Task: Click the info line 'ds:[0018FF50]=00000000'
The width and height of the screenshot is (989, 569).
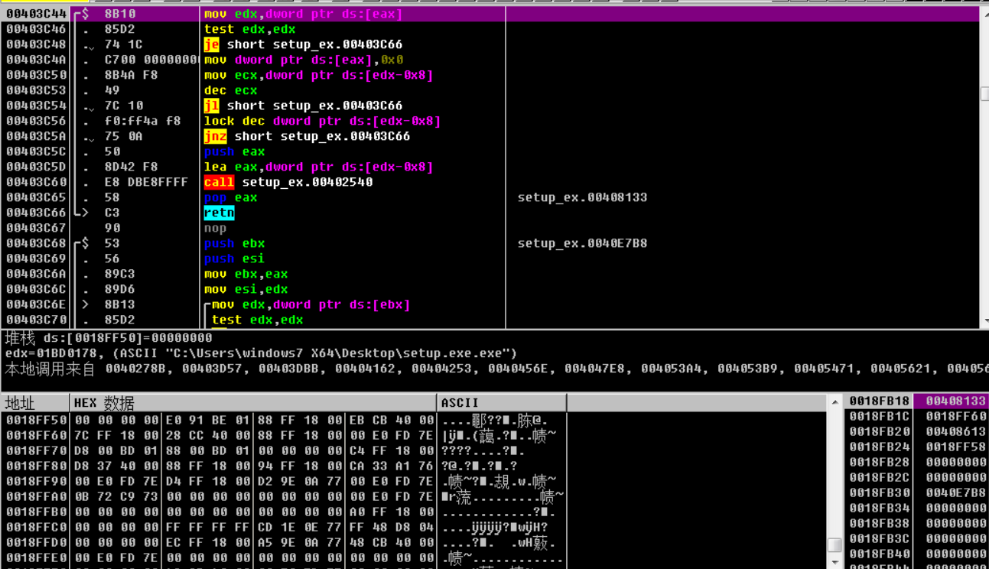Action: pos(127,338)
